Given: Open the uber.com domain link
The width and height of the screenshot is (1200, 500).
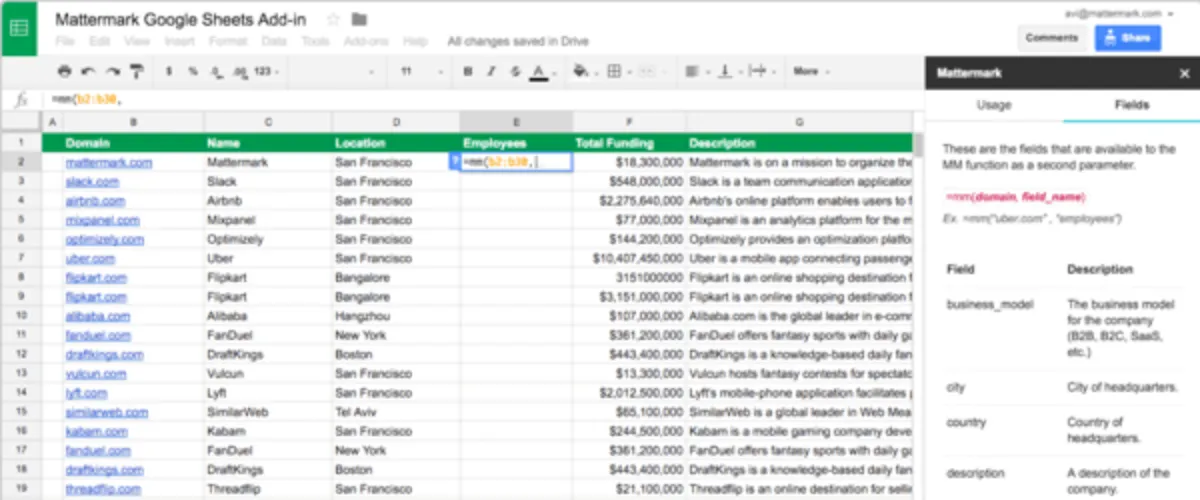Looking at the screenshot, I should (90, 259).
